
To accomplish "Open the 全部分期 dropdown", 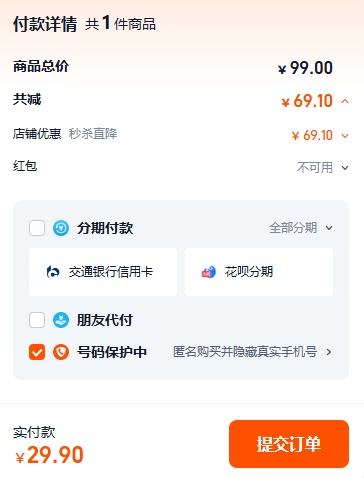I will click(301, 228).
